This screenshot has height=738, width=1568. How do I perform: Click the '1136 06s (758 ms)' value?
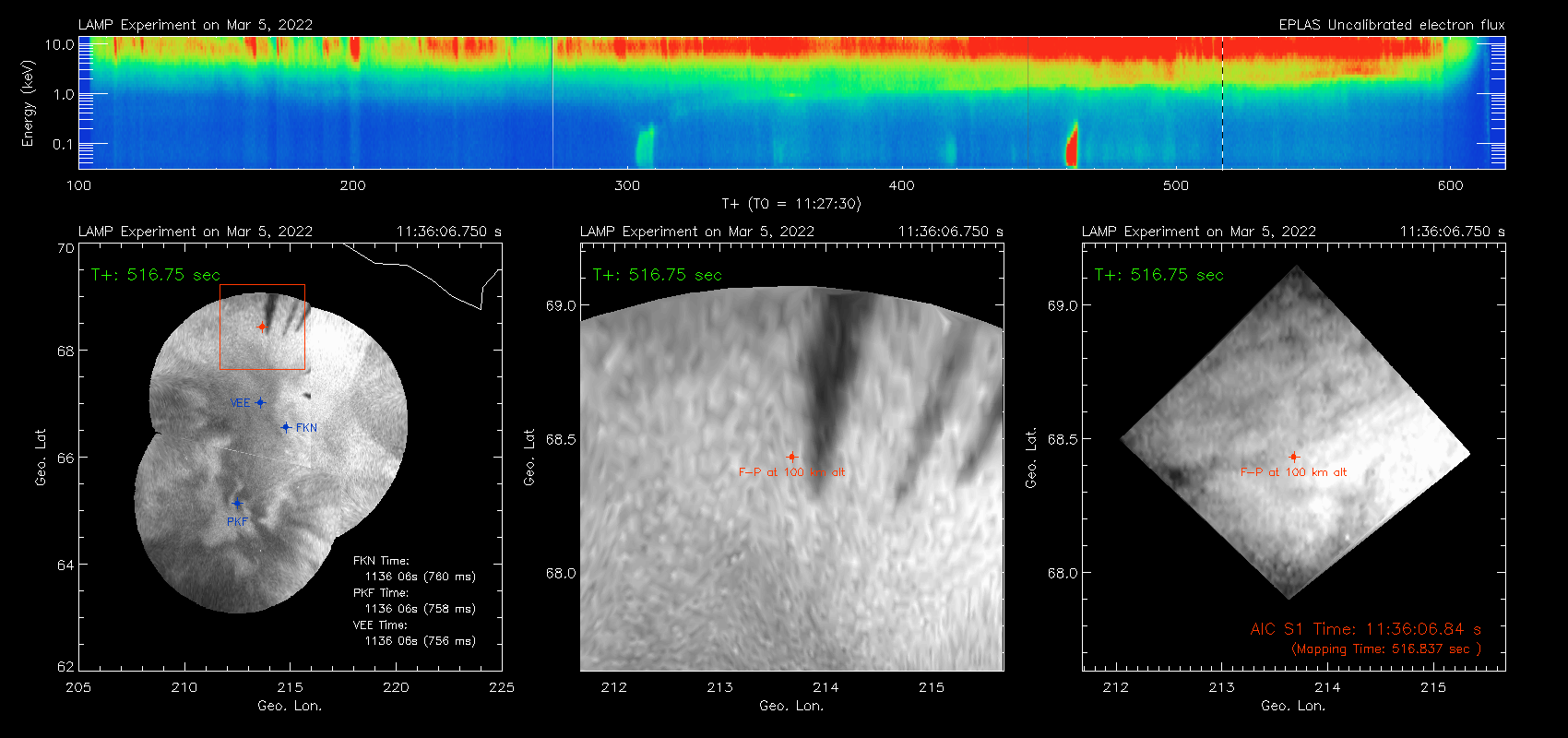point(421,609)
